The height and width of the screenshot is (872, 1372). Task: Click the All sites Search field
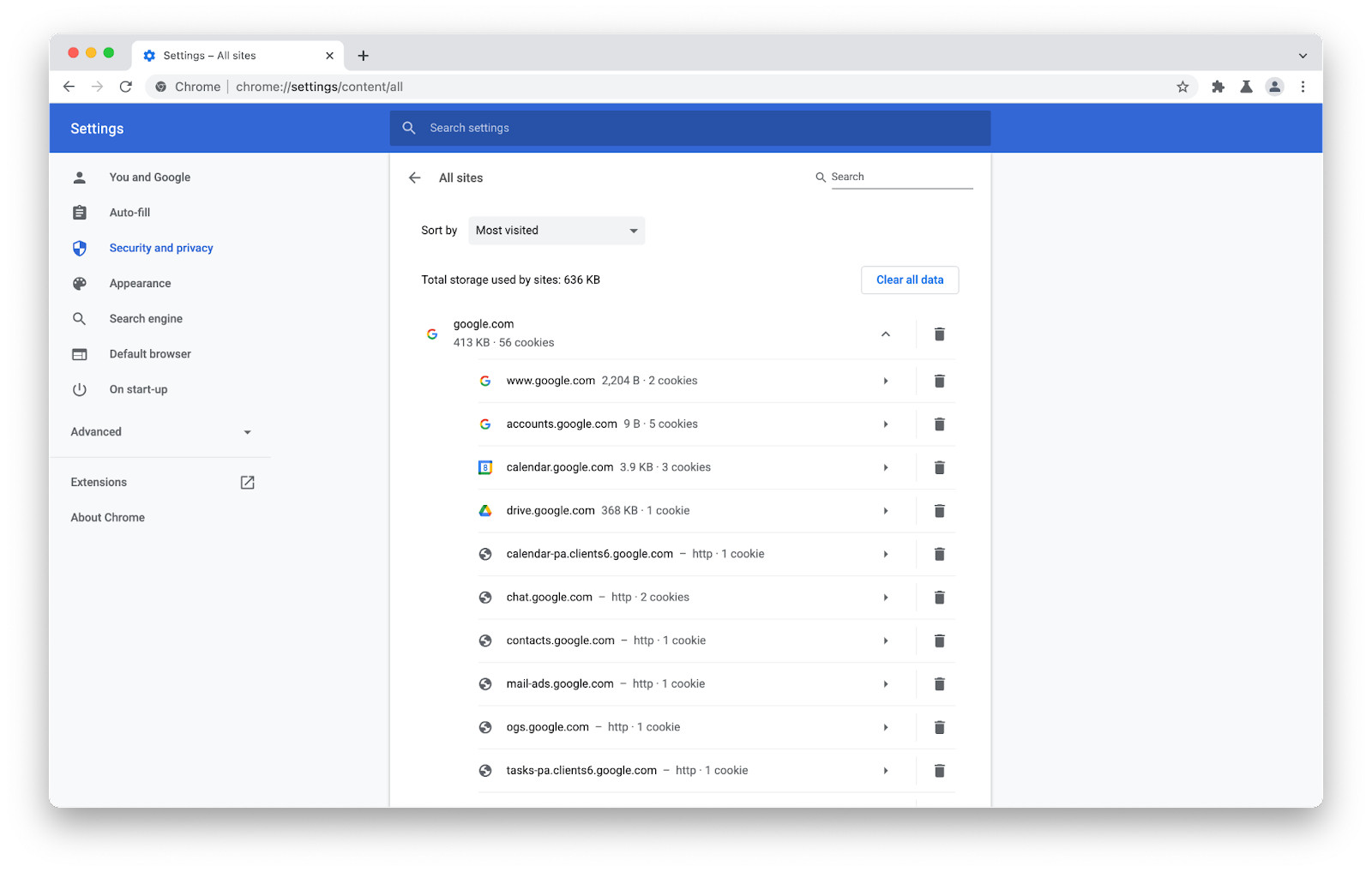[x=900, y=177]
